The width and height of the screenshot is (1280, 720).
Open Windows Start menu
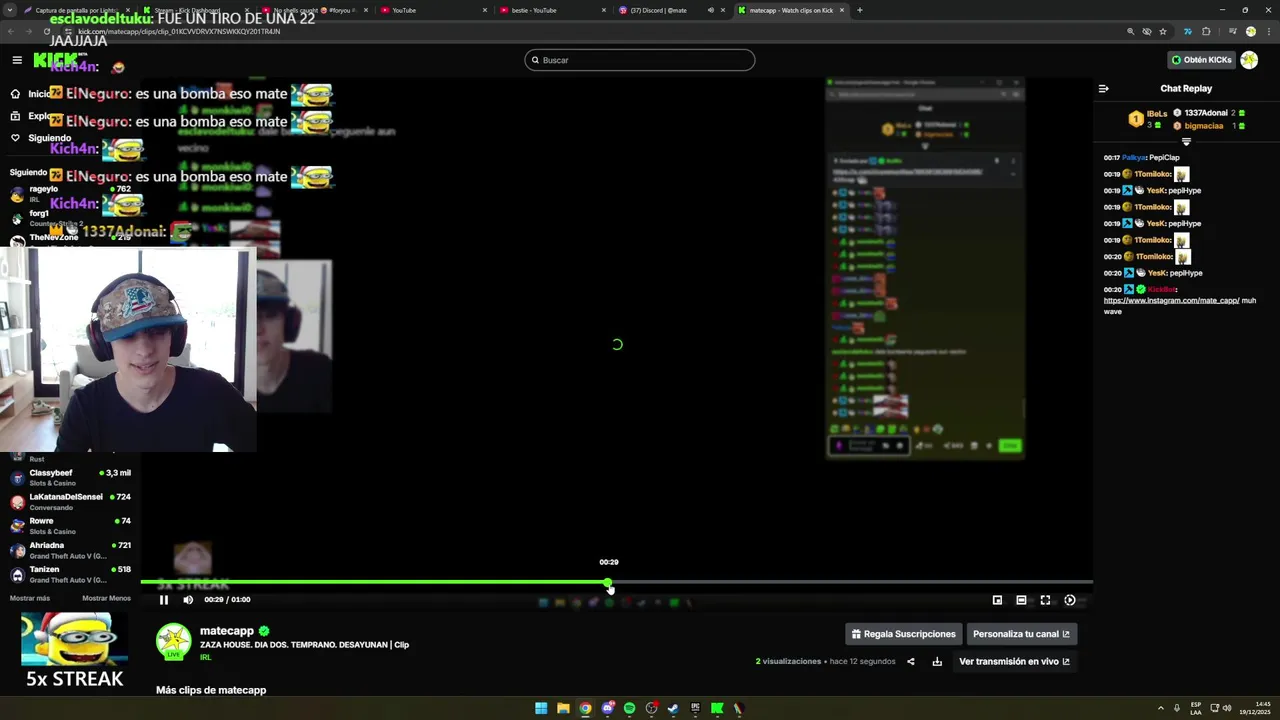[541, 708]
